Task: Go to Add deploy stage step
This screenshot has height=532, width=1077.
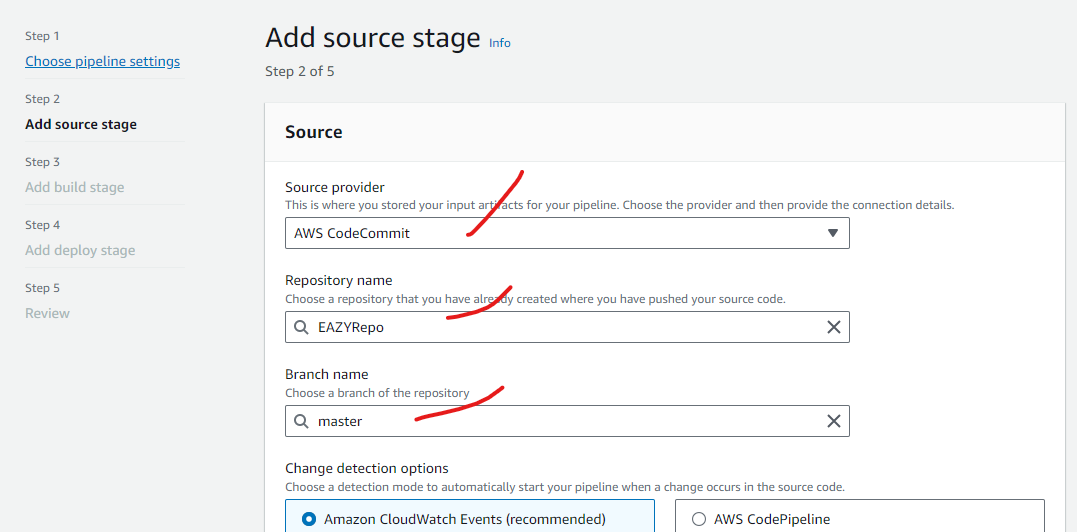Action: [80, 251]
